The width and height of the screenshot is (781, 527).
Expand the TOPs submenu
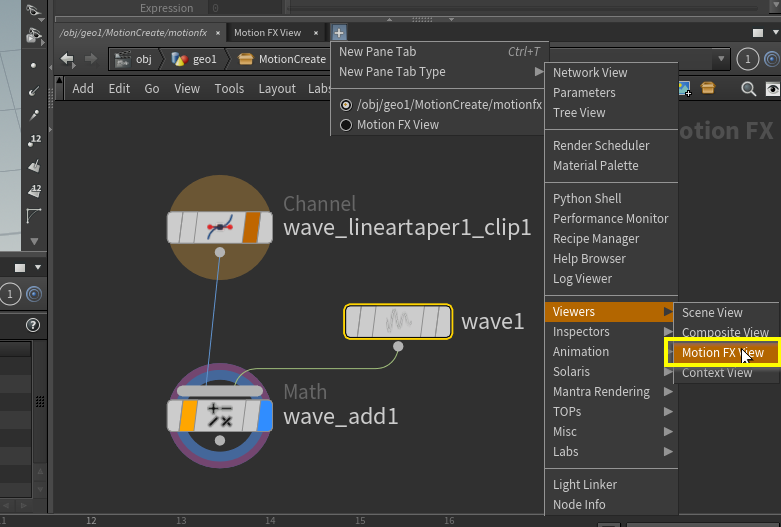point(611,411)
